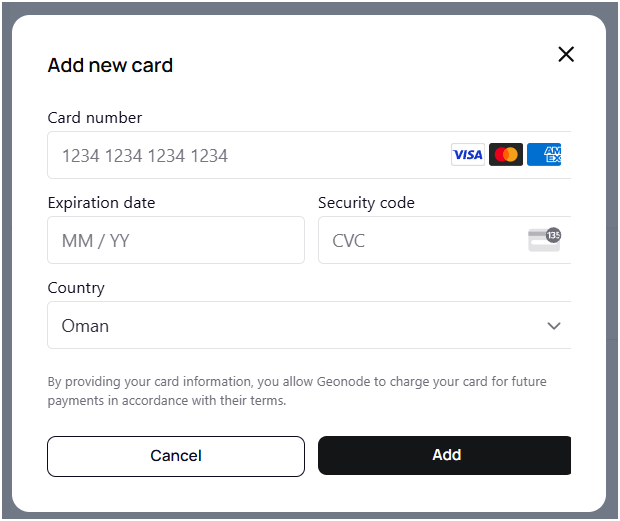Click the selected Oman country text
Image resolution: width=620 pixels, height=521 pixels.
[x=85, y=326]
